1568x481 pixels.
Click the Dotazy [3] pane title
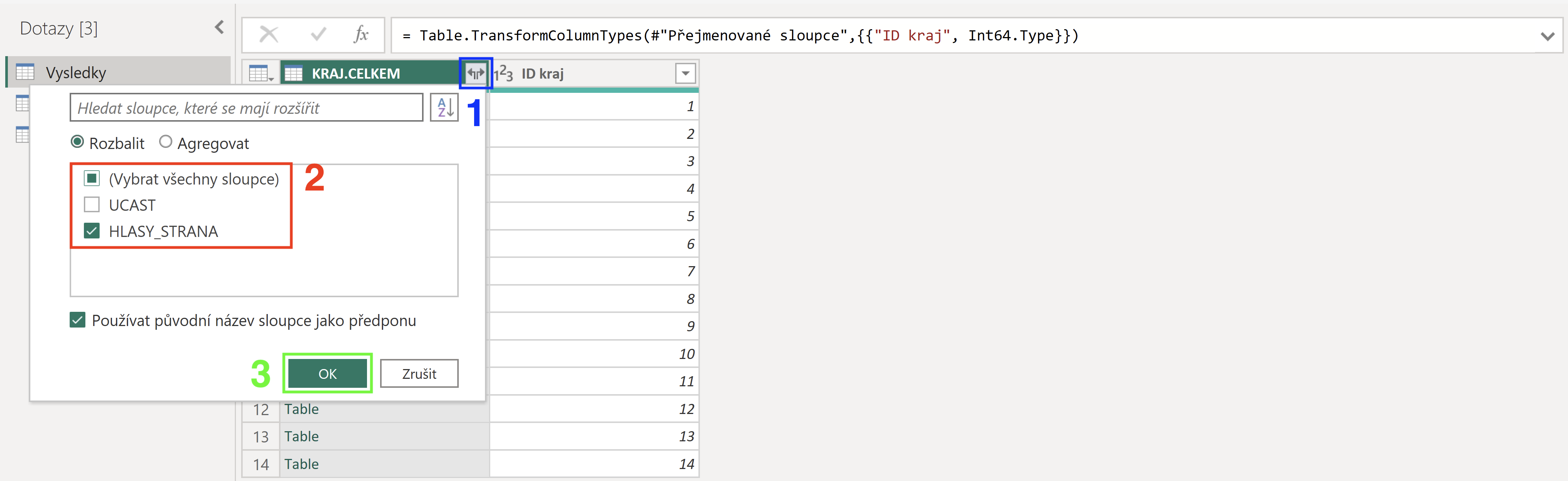[58, 28]
